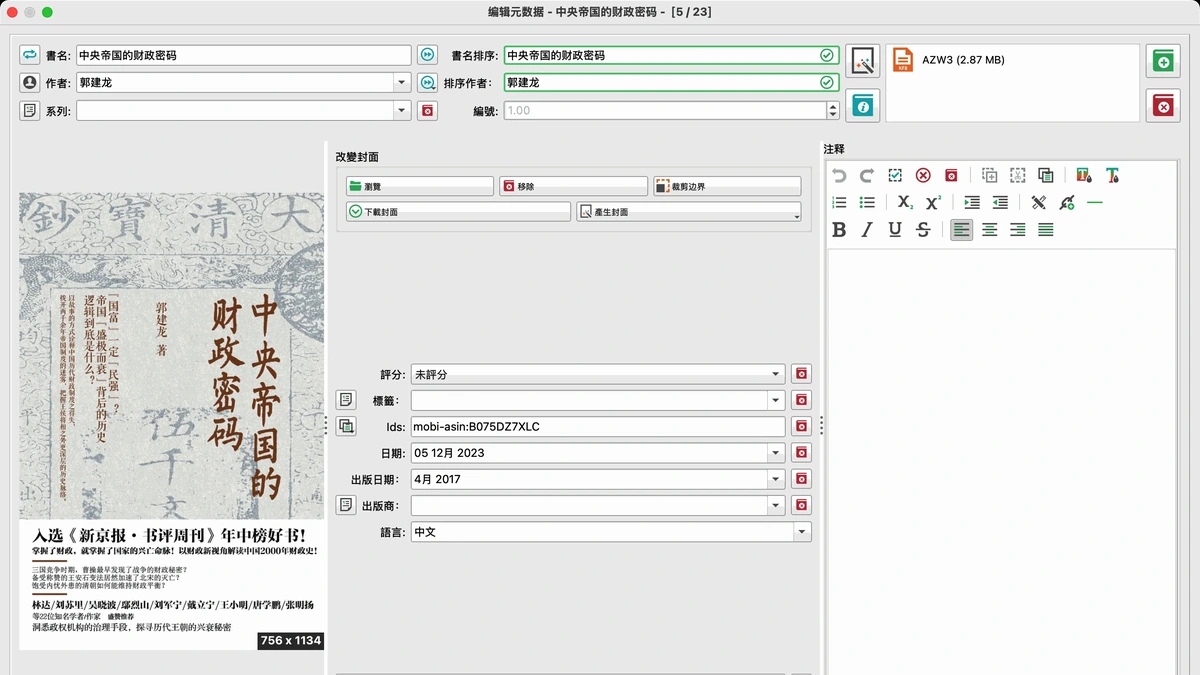Toggle underline text formatting
Viewport: 1200px width, 675px height.
point(895,230)
